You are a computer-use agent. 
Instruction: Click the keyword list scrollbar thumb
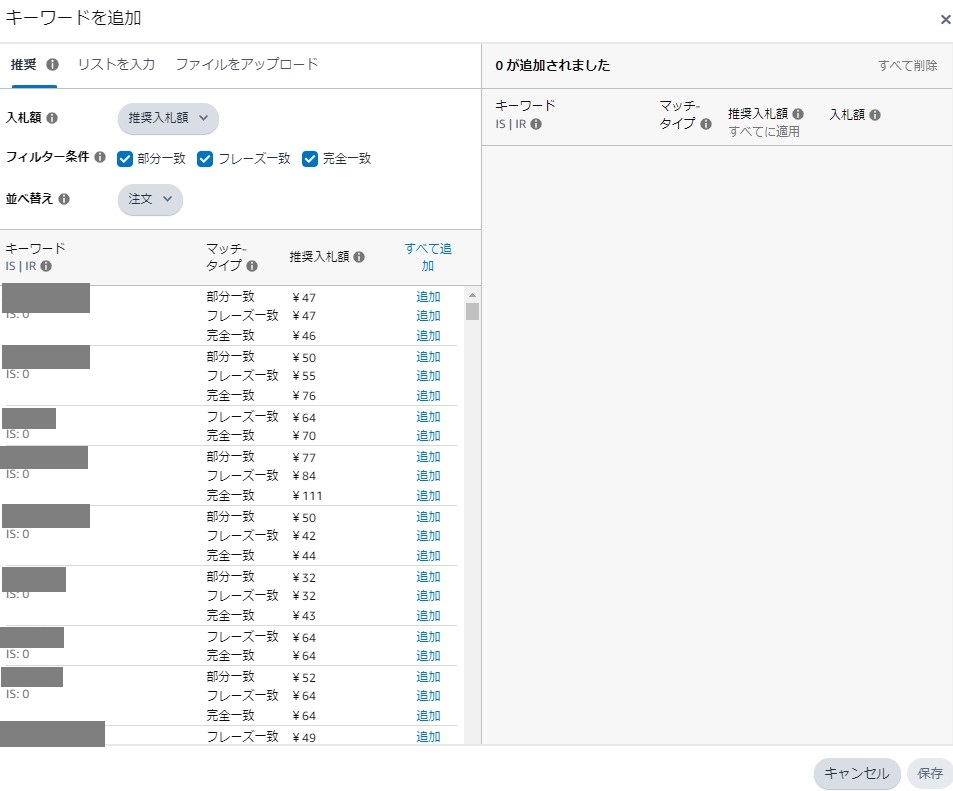(472, 311)
